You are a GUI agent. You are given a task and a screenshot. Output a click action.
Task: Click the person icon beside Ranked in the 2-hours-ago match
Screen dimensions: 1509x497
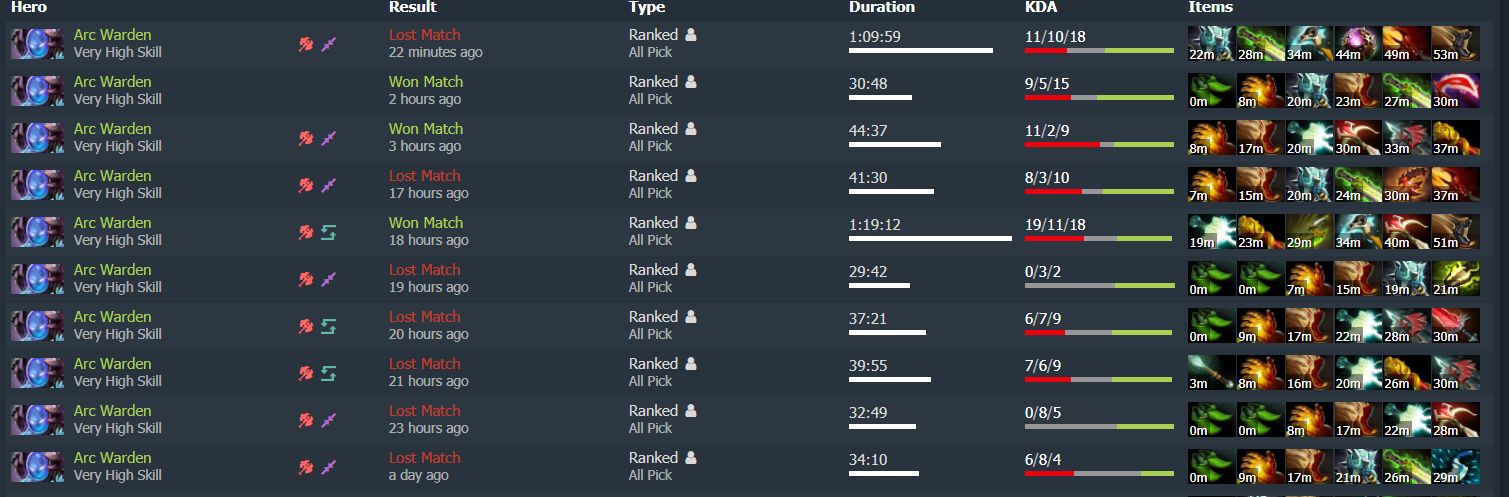[x=691, y=82]
